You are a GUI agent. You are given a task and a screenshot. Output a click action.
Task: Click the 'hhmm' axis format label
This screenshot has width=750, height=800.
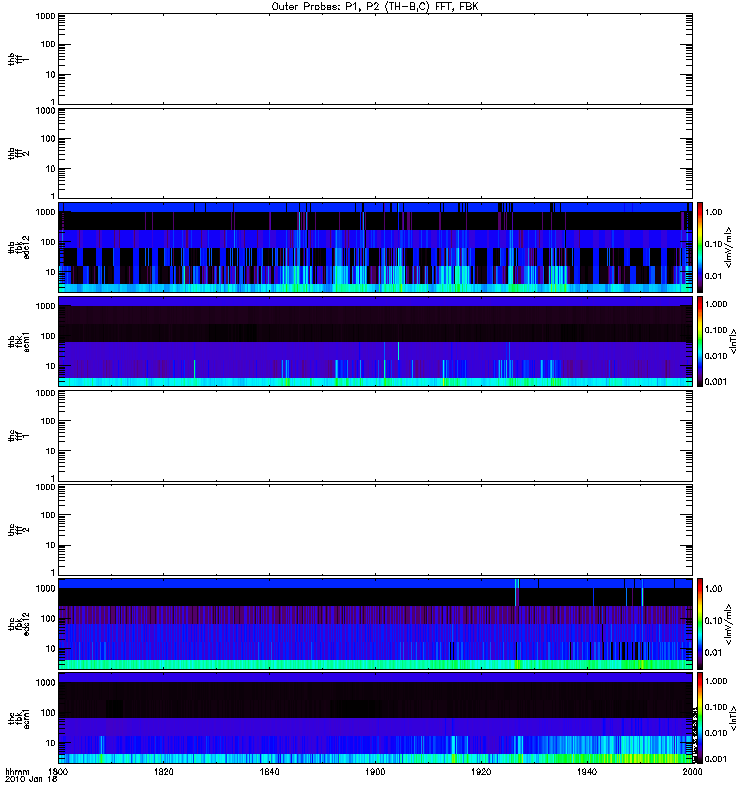click(17, 772)
